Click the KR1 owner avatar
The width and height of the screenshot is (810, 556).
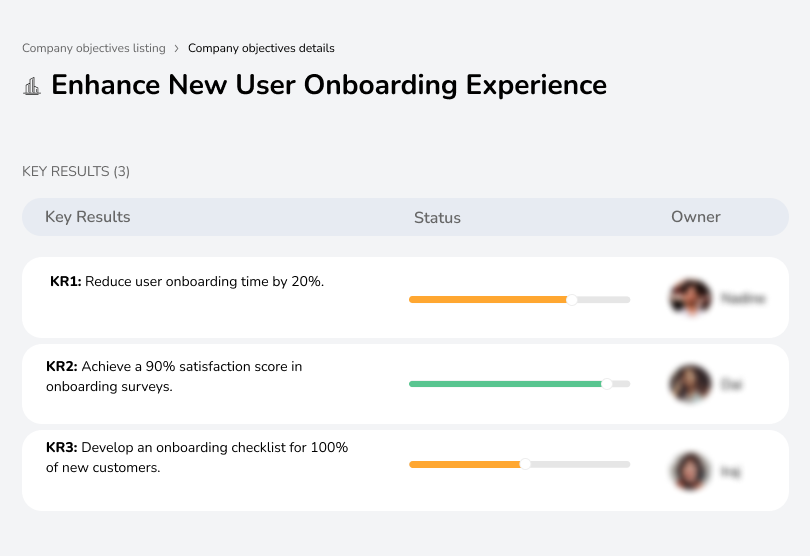tap(690, 298)
